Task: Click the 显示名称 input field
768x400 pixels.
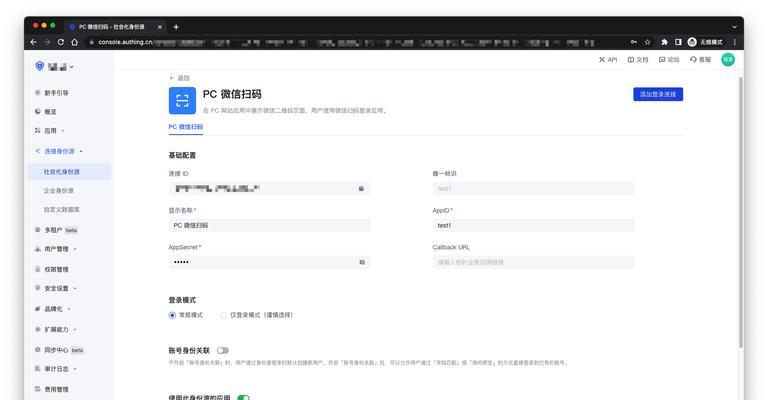Action: pyautogui.click(x=269, y=225)
